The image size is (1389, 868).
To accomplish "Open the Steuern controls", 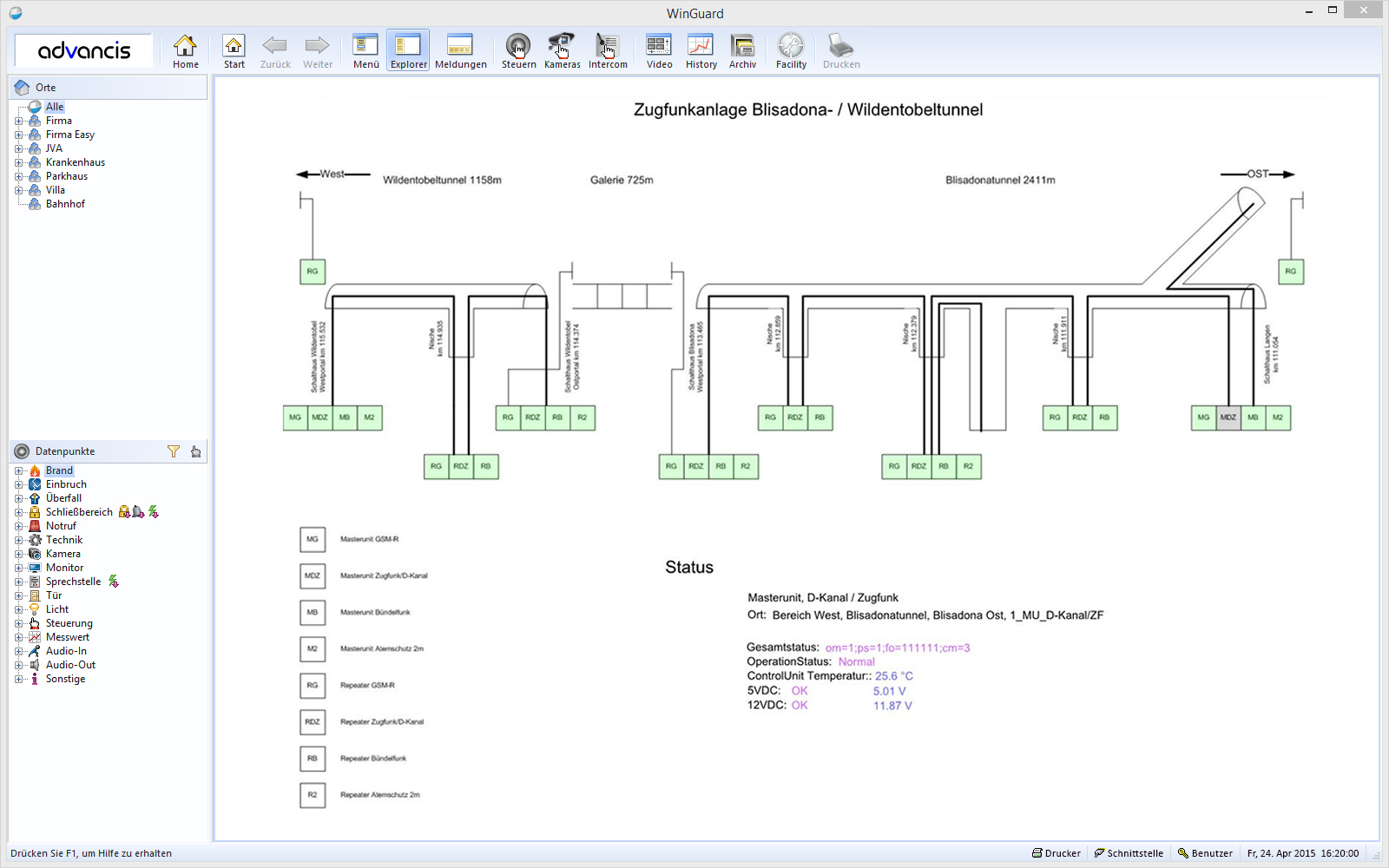I will [x=518, y=51].
